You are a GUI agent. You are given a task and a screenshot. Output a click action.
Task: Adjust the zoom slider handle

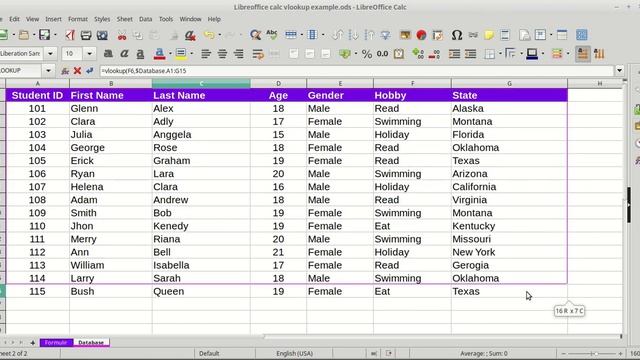(x=596, y=353)
